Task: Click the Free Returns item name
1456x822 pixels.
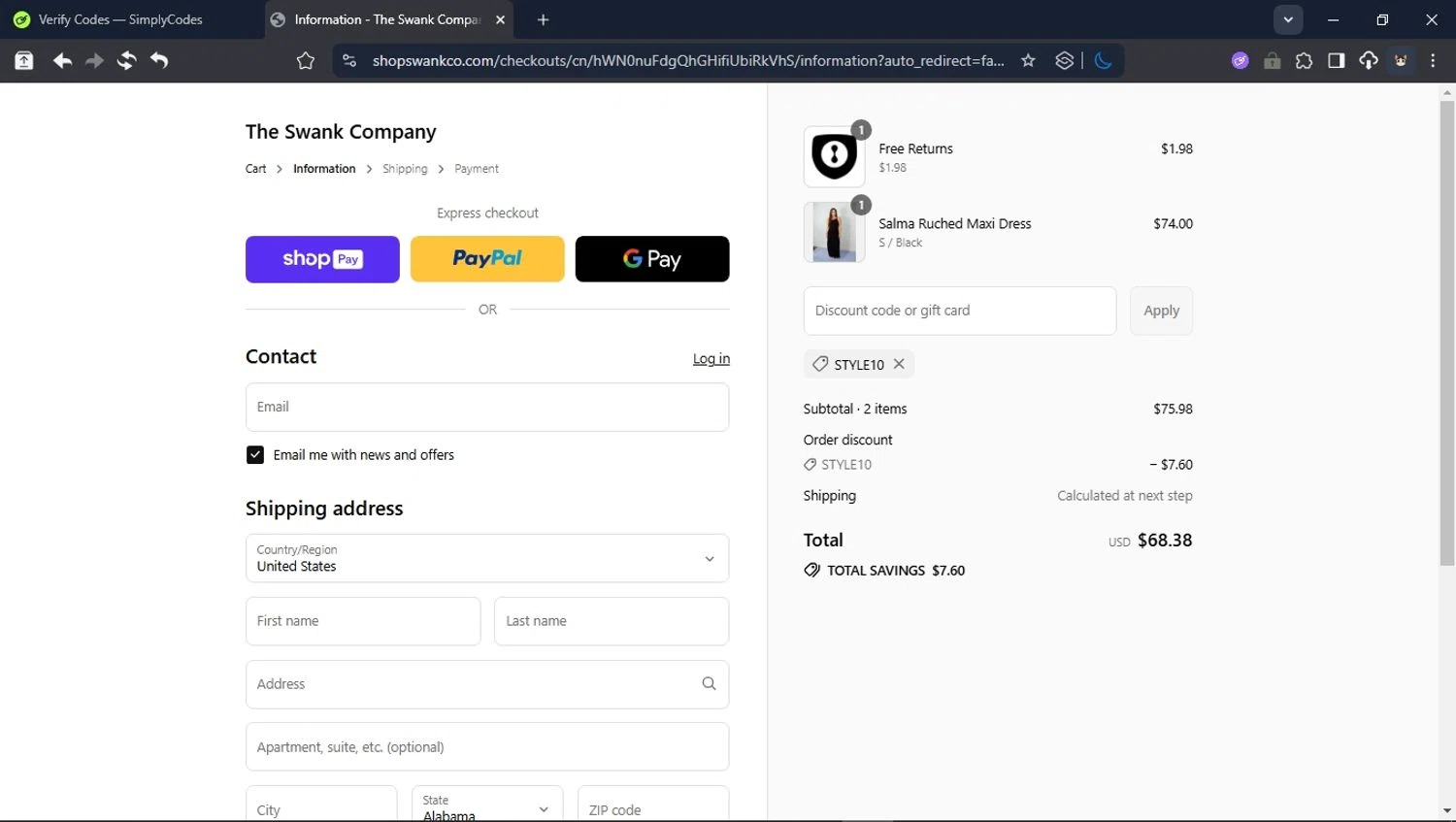Action: click(x=915, y=148)
